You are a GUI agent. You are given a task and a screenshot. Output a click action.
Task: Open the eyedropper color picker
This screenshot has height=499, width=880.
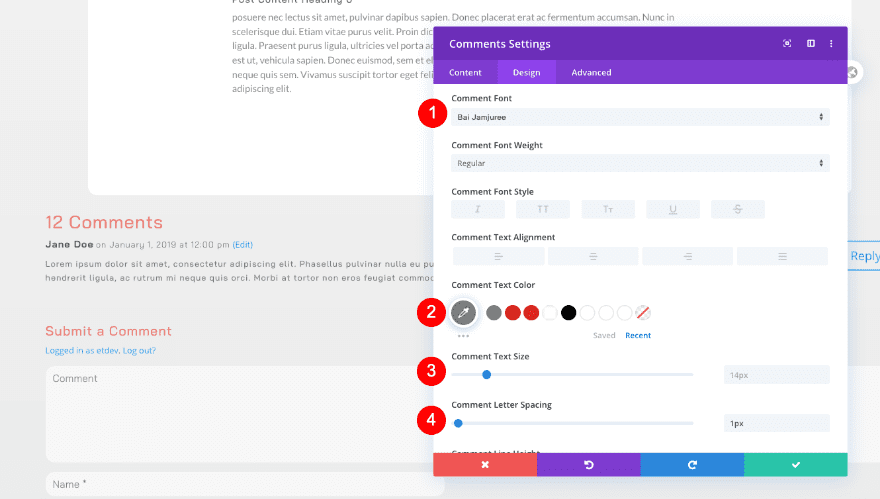(x=463, y=313)
